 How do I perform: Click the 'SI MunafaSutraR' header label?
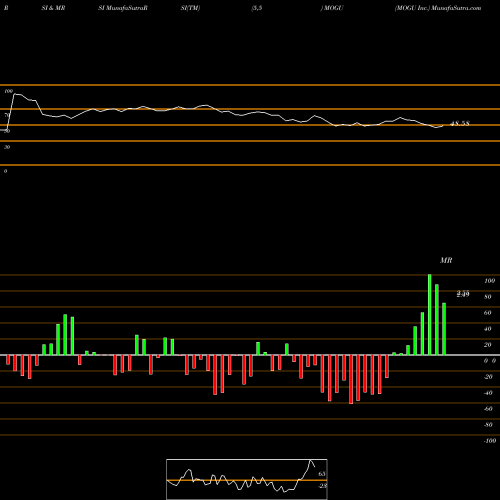tap(123, 8)
